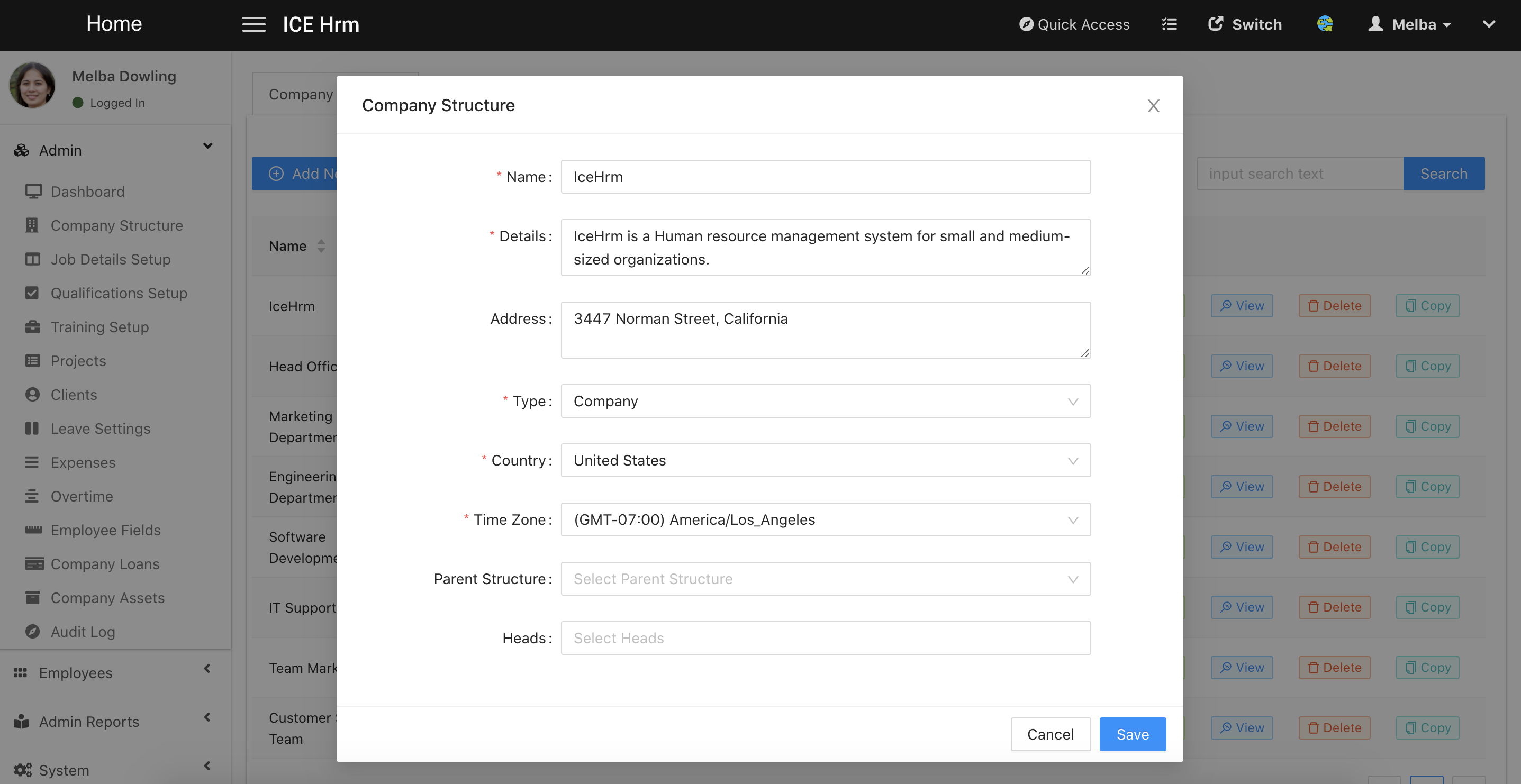
Task: Collapse the Admin sidebar section
Action: coord(207,147)
